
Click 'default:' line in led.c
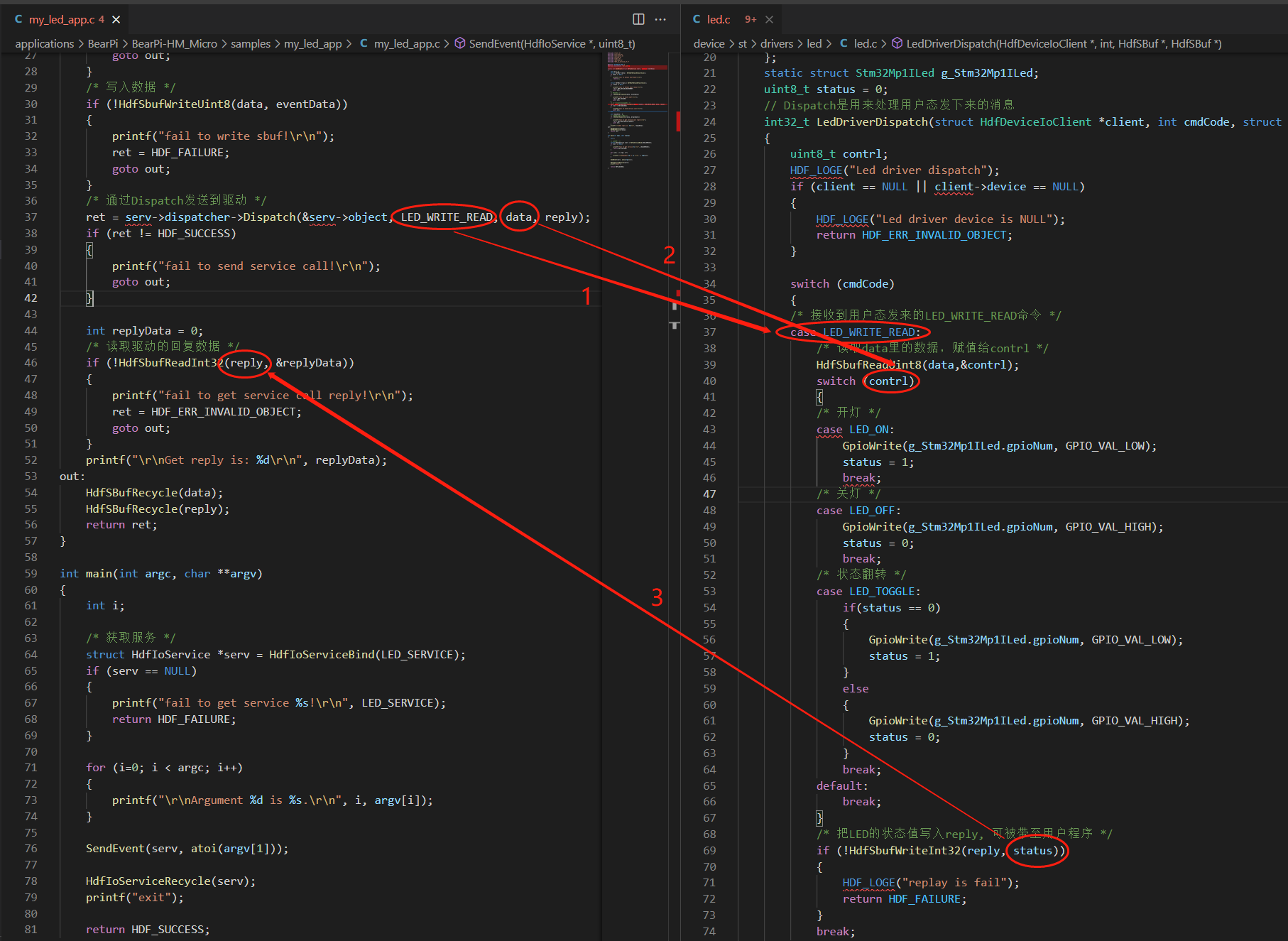pos(842,786)
